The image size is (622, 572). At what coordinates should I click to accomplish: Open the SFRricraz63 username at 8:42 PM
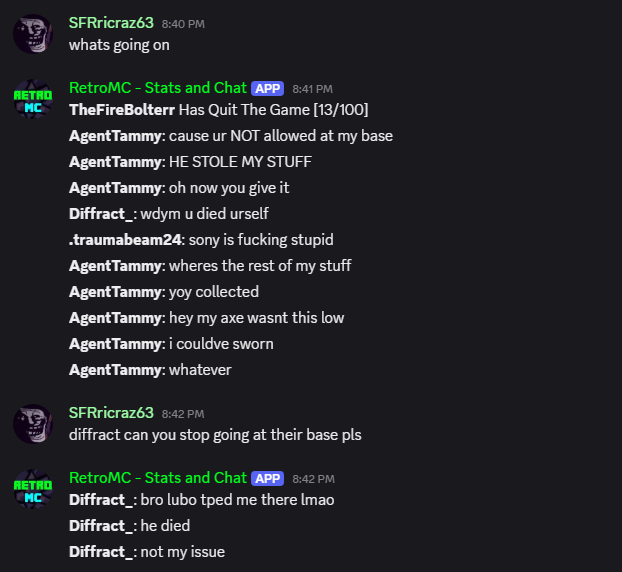pos(111,412)
